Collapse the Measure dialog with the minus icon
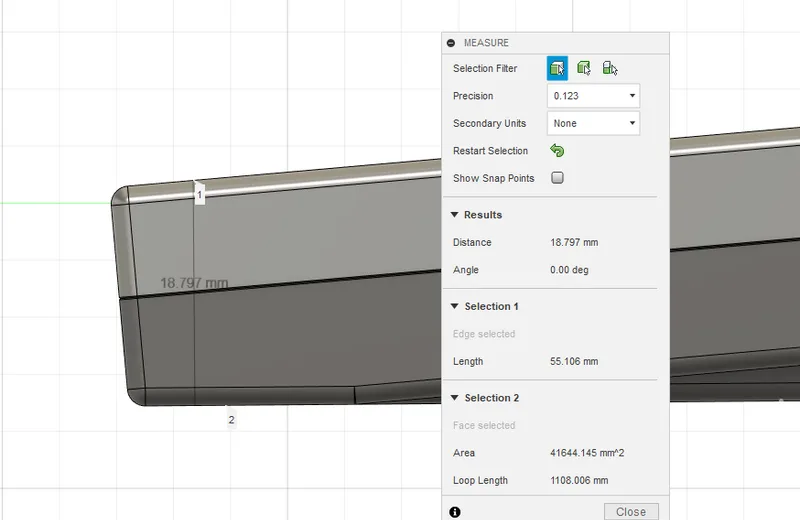This screenshot has width=800, height=520. click(x=451, y=43)
